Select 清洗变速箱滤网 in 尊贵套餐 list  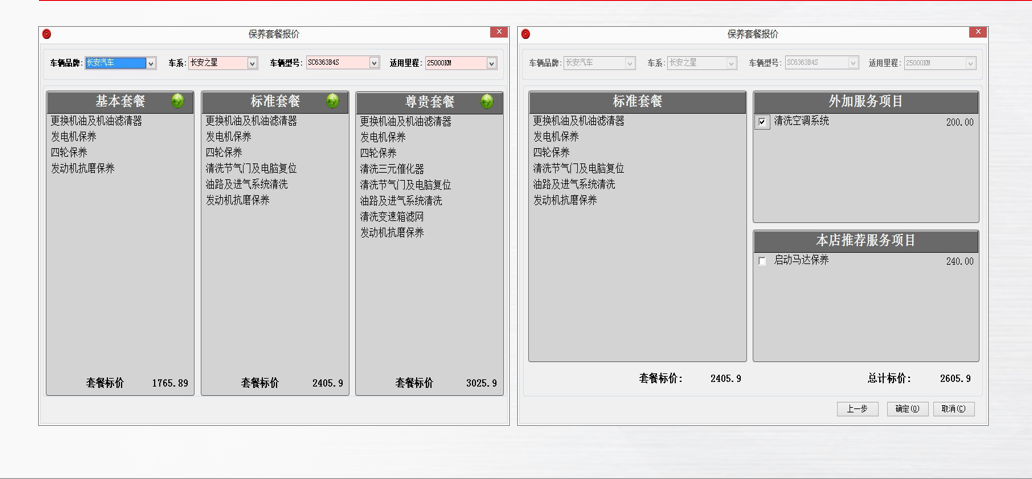[x=392, y=217]
